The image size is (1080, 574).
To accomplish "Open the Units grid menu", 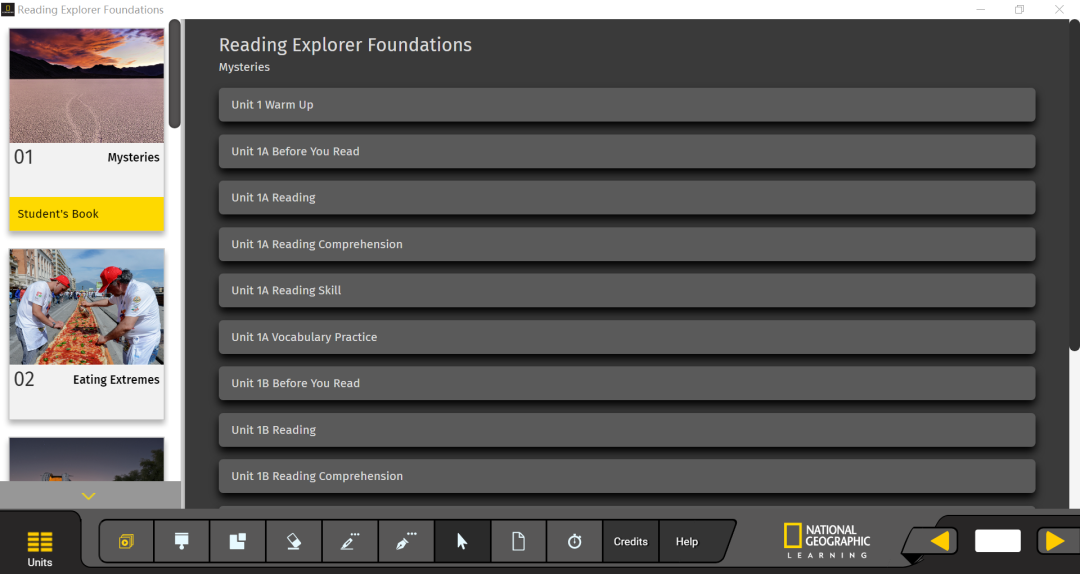I will [x=40, y=545].
